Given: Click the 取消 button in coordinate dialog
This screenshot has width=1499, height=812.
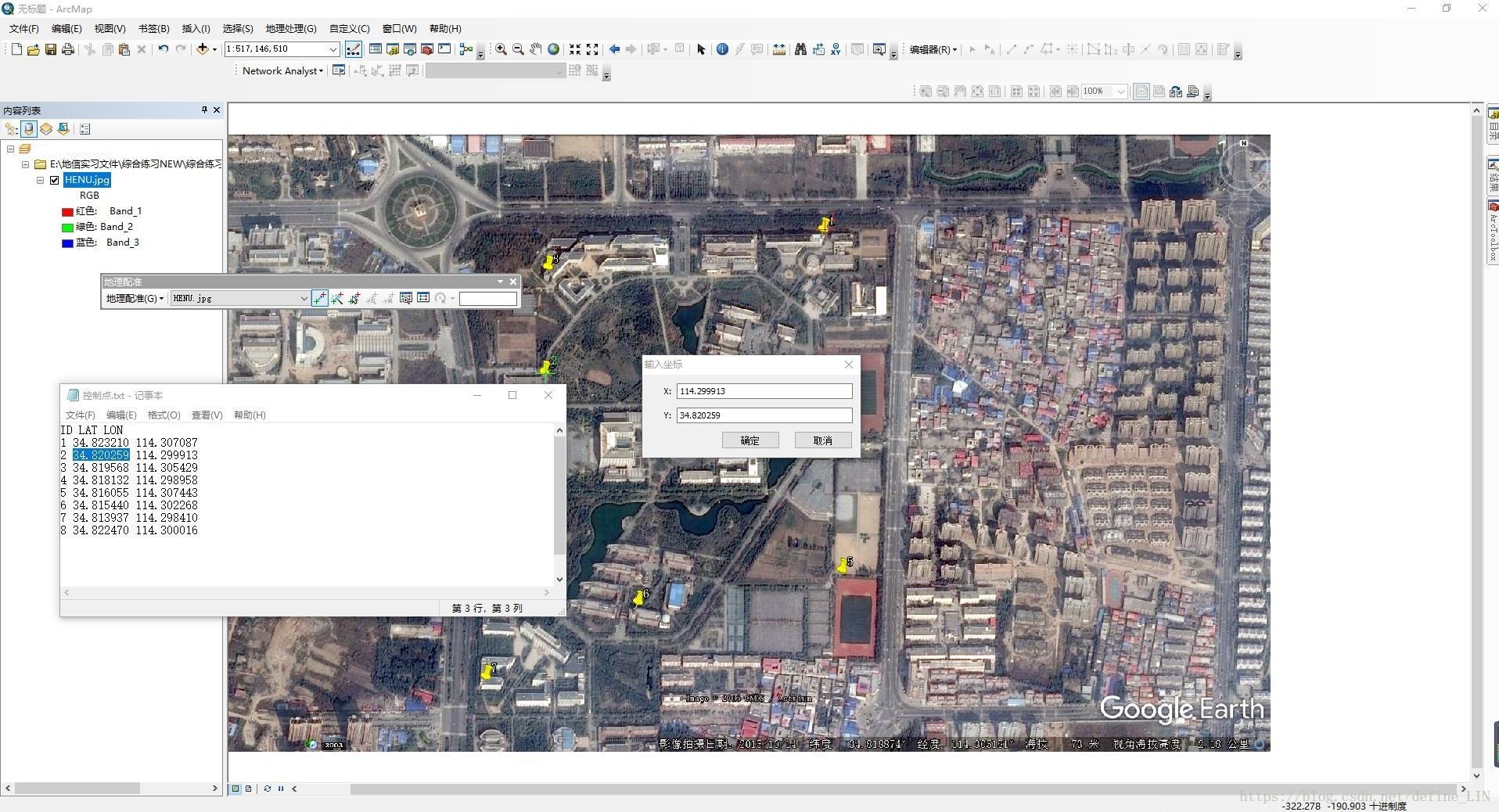Looking at the screenshot, I should tap(823, 440).
